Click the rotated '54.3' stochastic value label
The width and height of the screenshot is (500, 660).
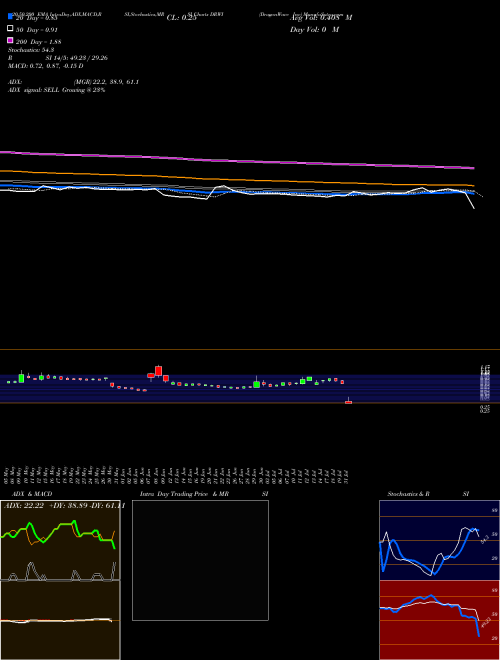485,539
